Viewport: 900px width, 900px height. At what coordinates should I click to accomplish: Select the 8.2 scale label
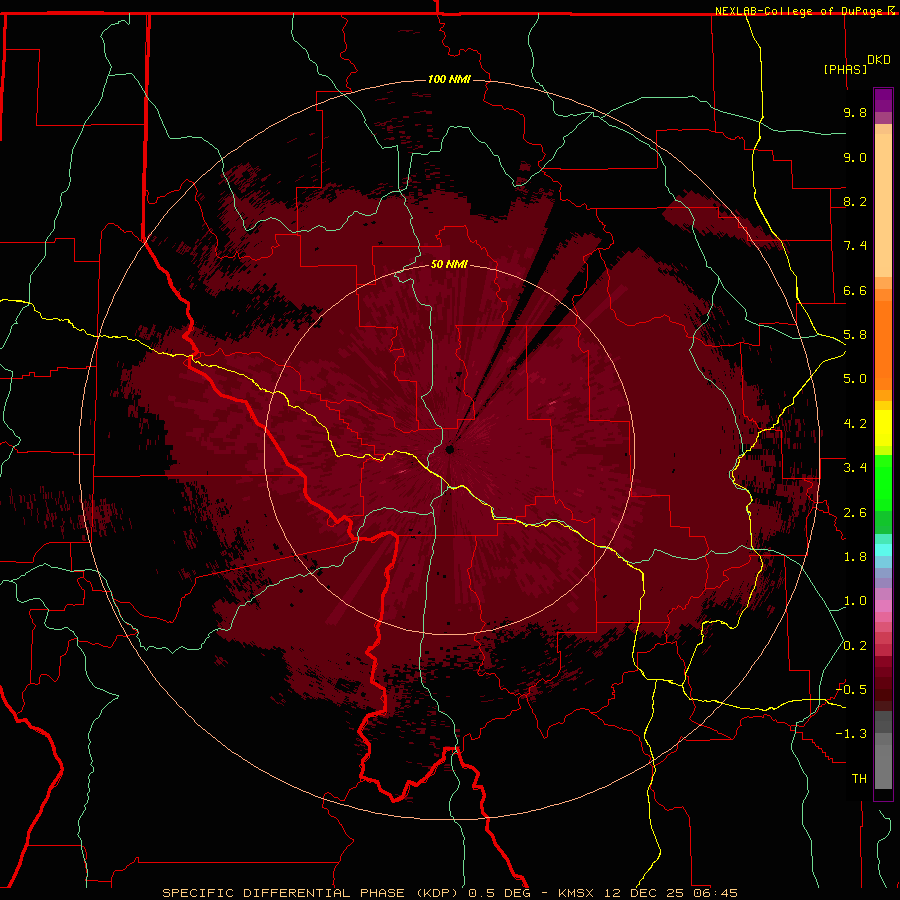[855, 201]
